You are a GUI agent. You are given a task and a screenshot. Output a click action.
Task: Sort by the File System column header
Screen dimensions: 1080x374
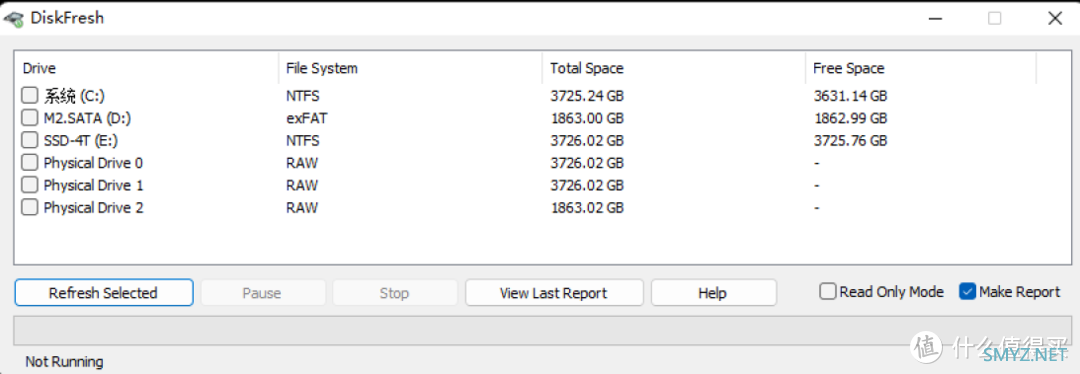click(410, 68)
